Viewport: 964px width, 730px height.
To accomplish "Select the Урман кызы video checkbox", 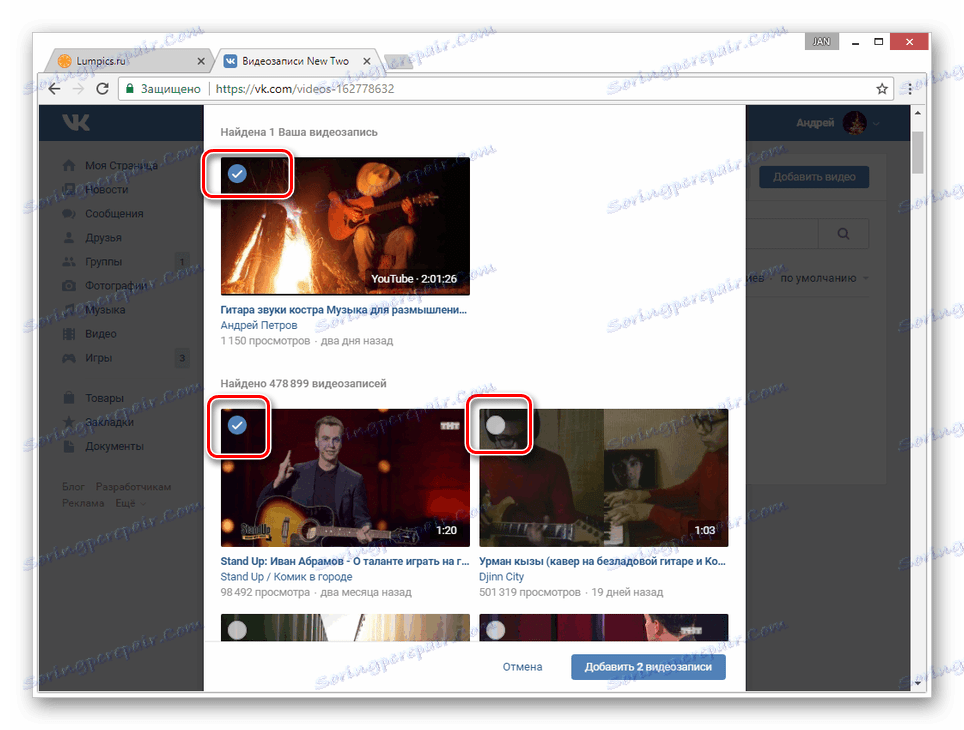I will [496, 425].
